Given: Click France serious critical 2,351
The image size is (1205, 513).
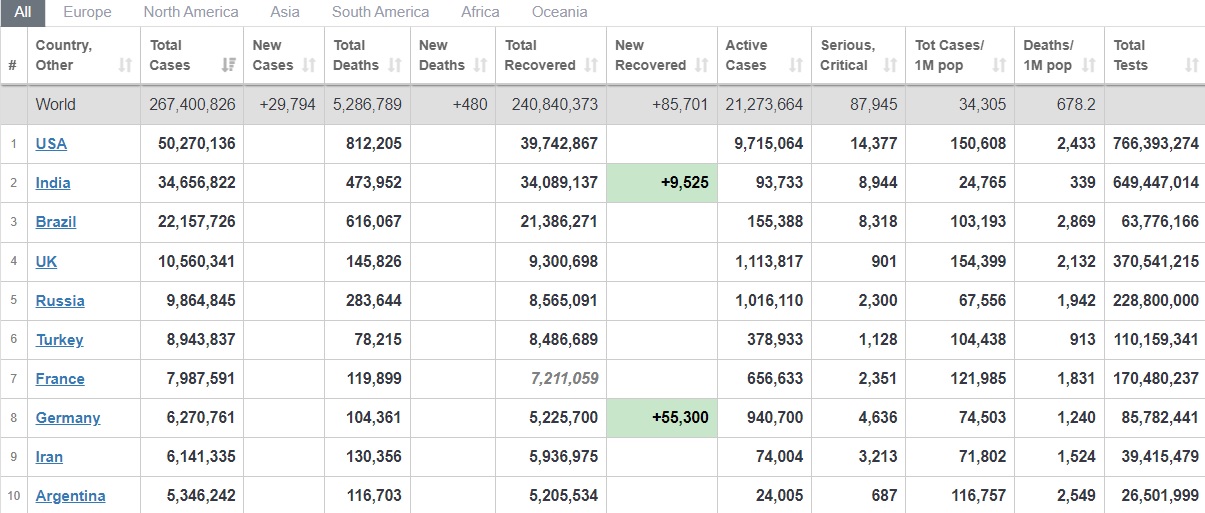Looking at the screenshot, I should coord(877,378).
